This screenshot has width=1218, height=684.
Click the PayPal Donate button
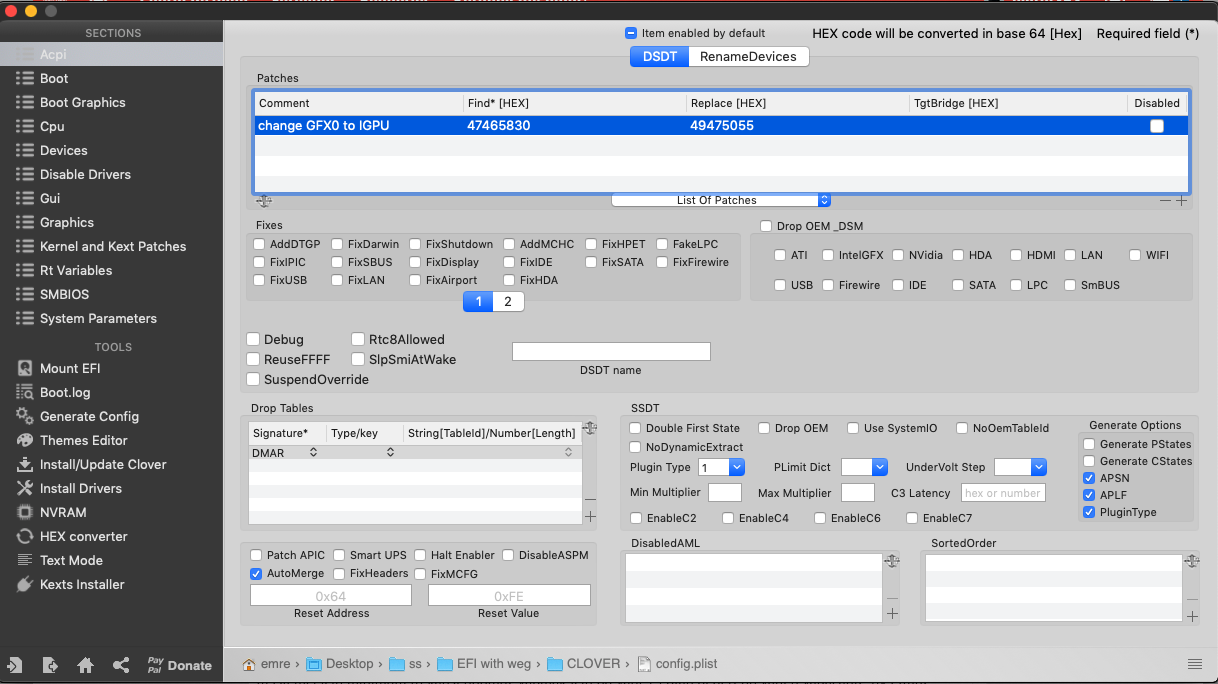[179, 665]
